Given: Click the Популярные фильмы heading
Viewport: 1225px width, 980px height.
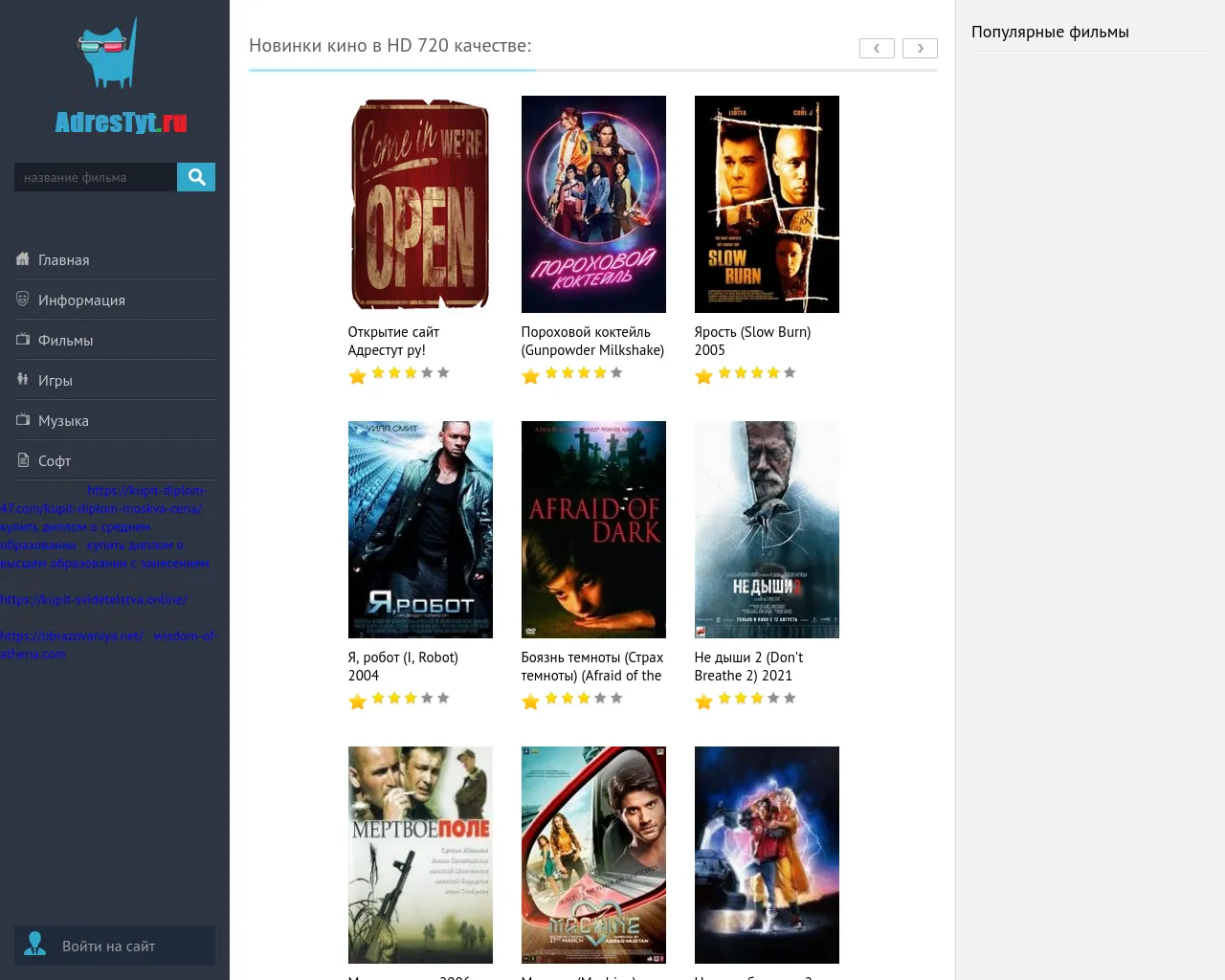Looking at the screenshot, I should click(1050, 32).
